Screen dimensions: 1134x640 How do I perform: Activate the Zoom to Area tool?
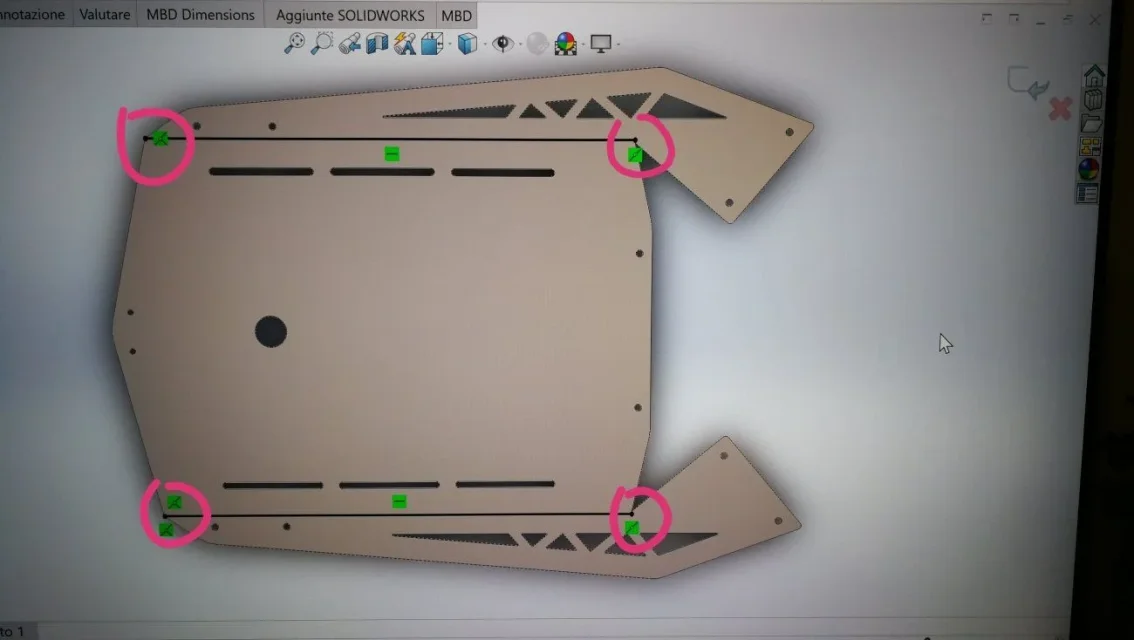(x=322, y=43)
